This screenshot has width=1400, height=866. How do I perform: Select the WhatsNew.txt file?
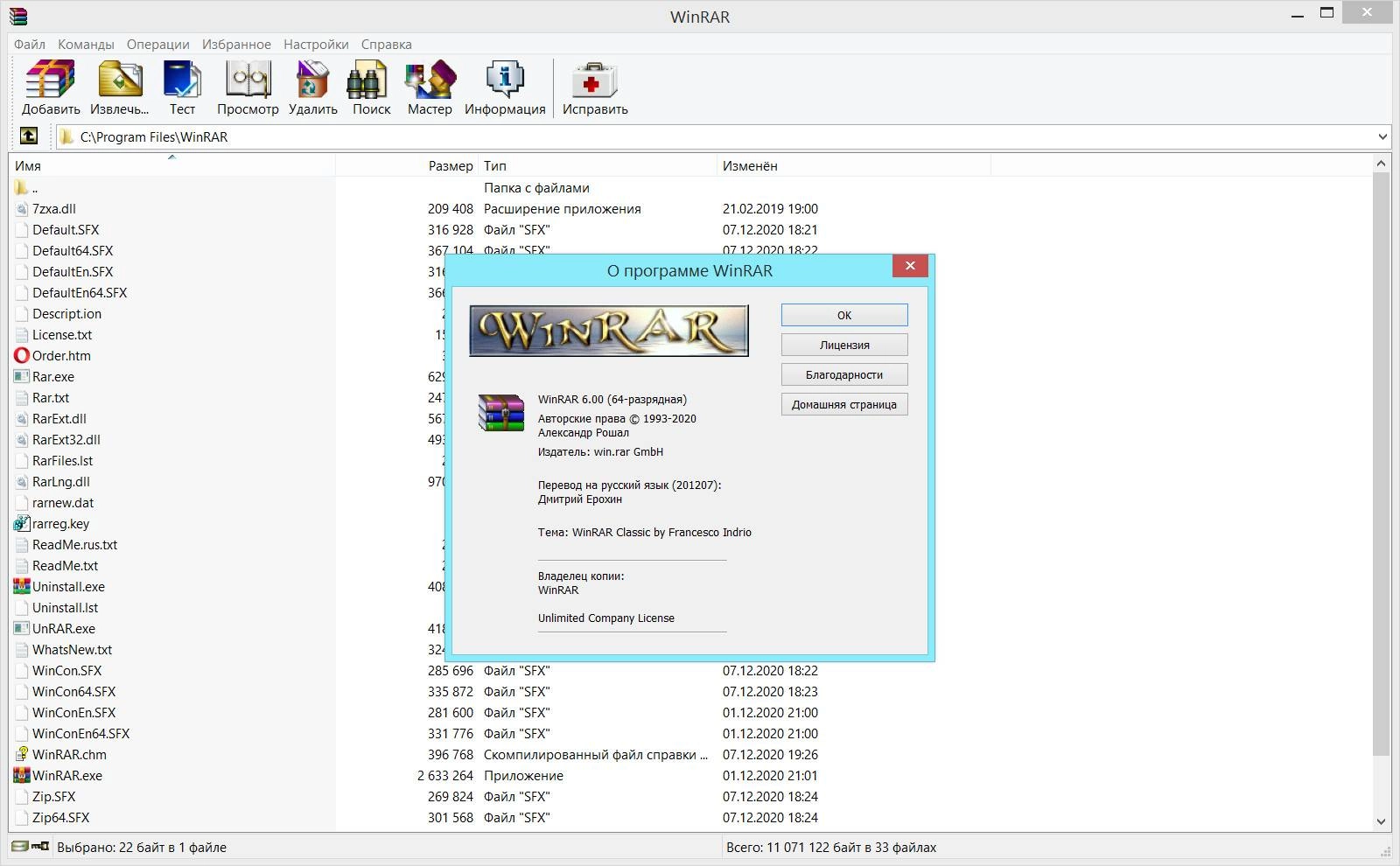[72, 649]
